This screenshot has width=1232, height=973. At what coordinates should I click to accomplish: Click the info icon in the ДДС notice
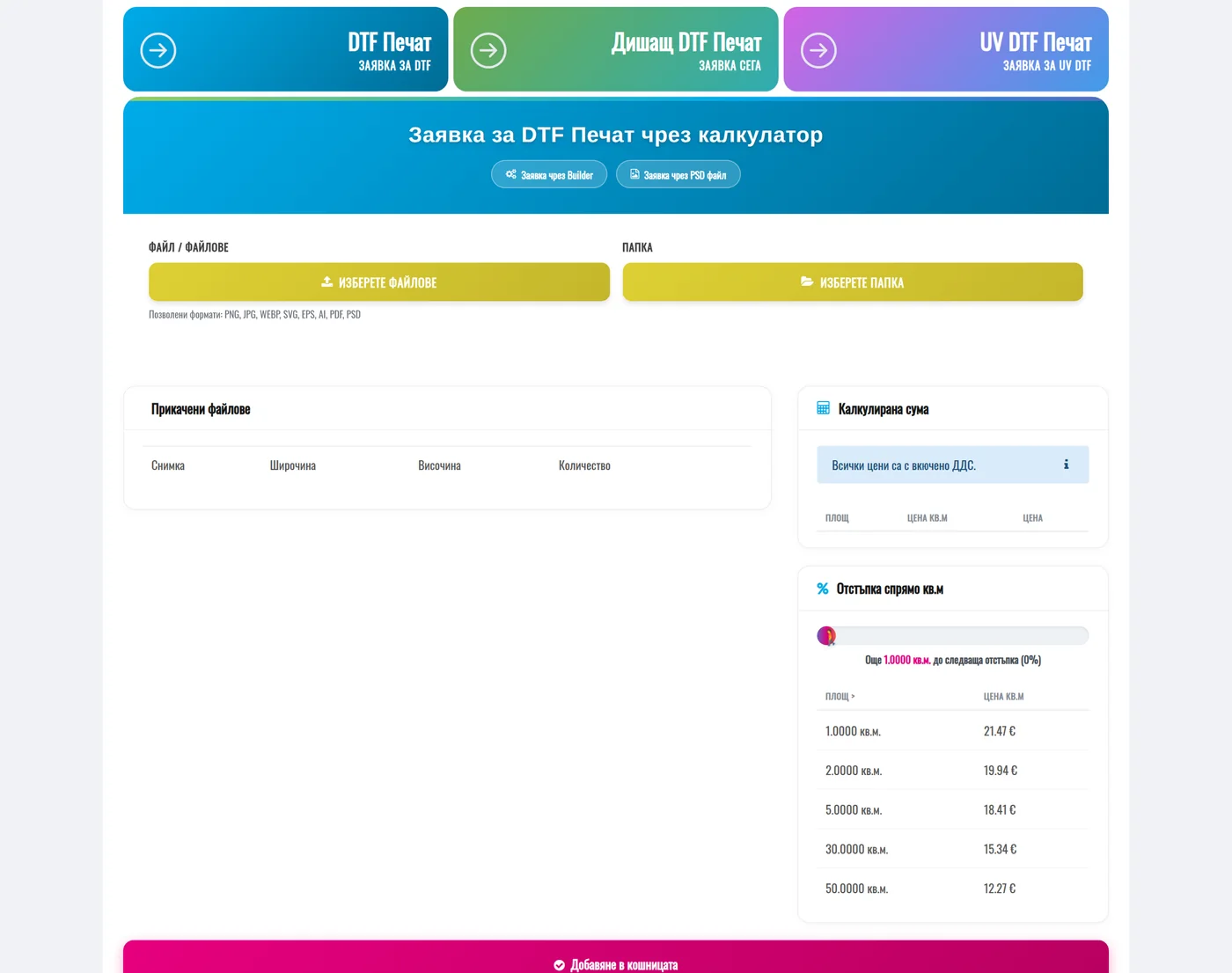pyautogui.click(x=1066, y=465)
